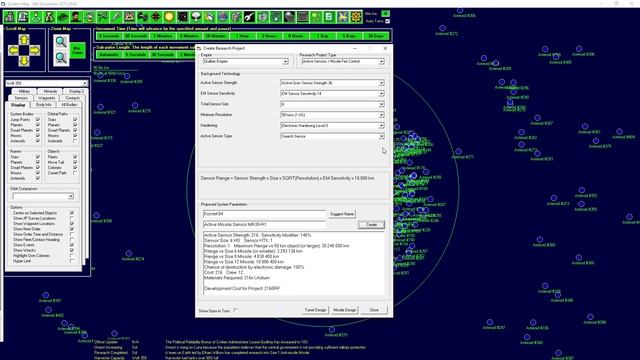Toggle the Comet Path objects checkbox
This screenshot has height=360, width=640.
[x=75, y=173]
